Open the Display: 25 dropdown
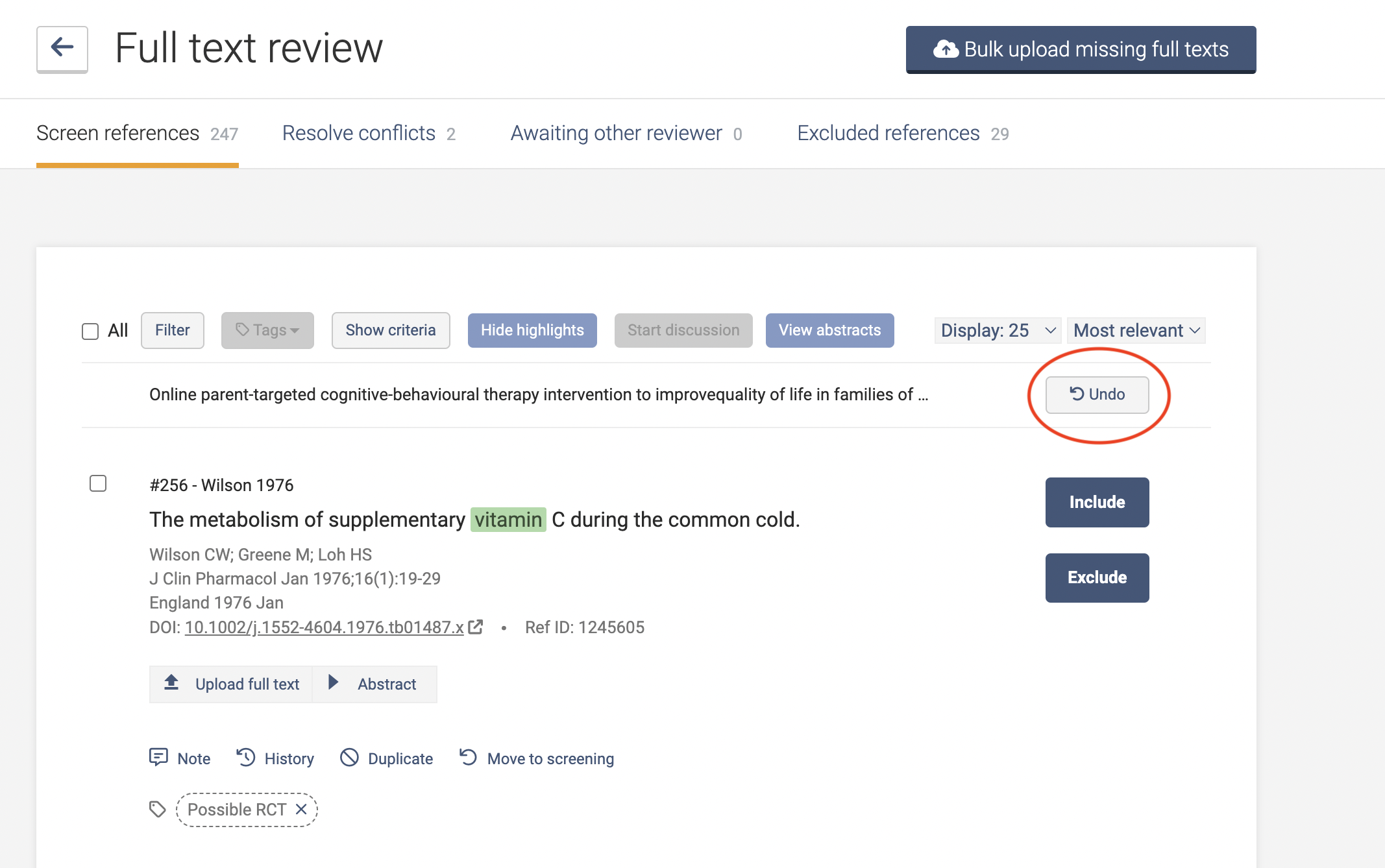 click(x=997, y=331)
